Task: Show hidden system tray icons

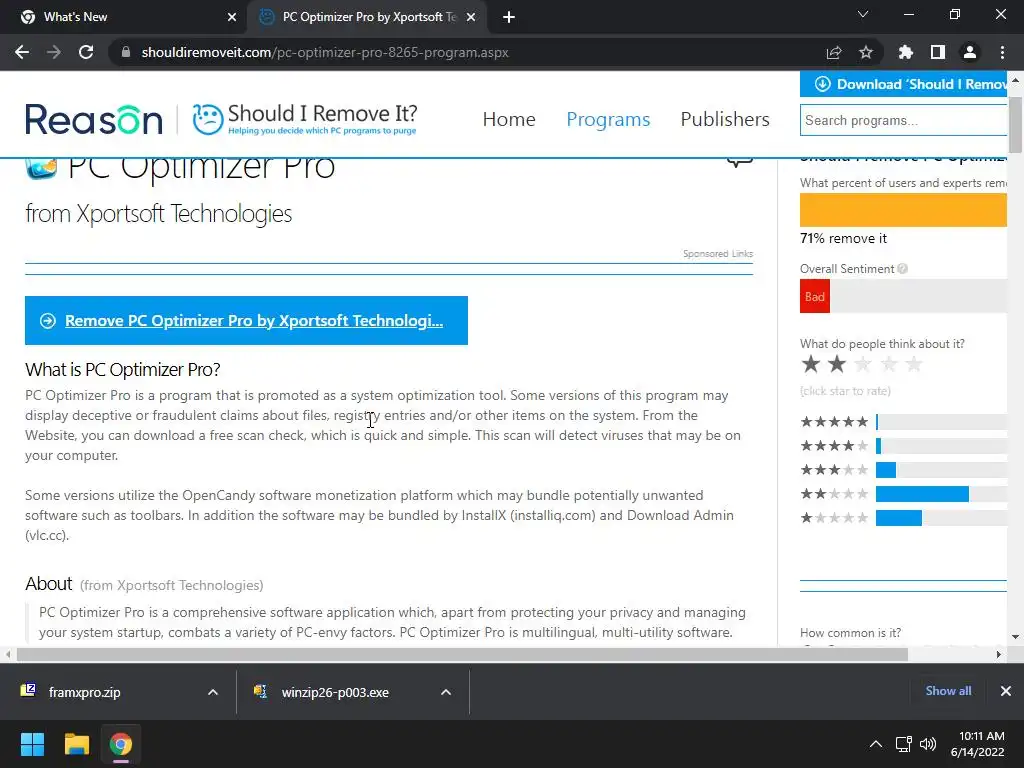Action: (876, 744)
